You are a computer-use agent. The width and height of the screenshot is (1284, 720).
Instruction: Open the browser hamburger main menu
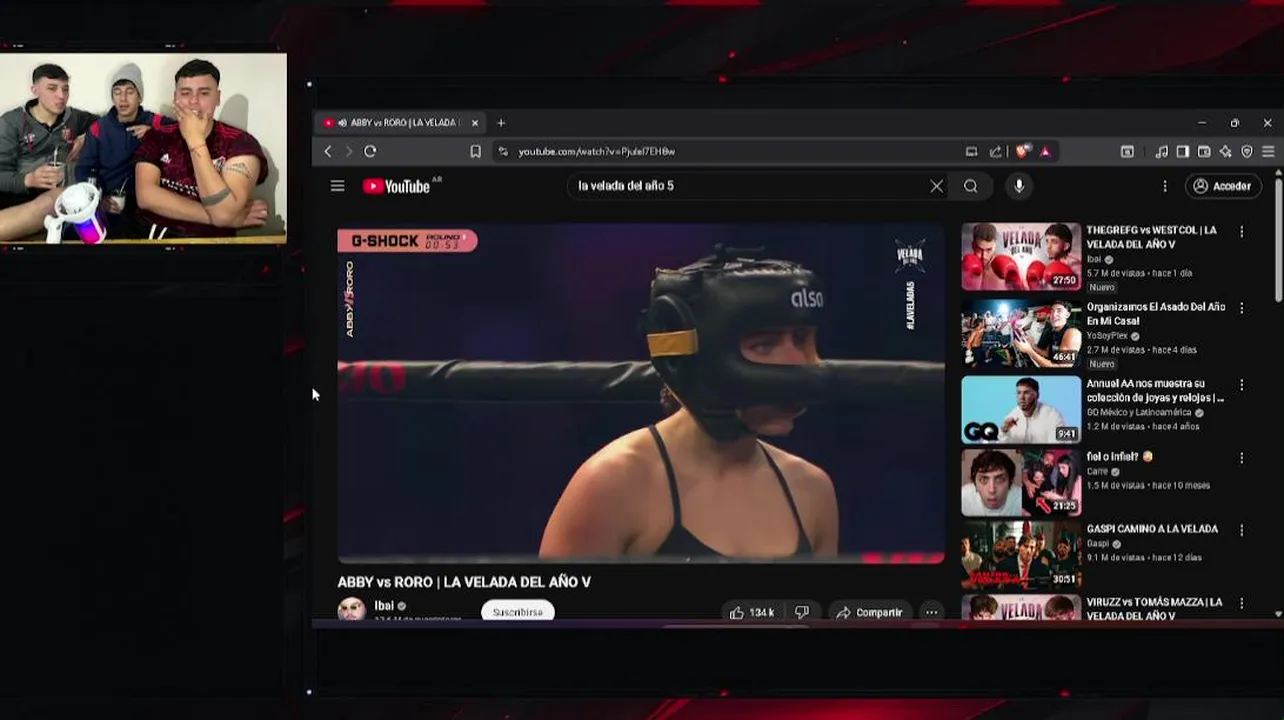pyautogui.click(x=1268, y=152)
